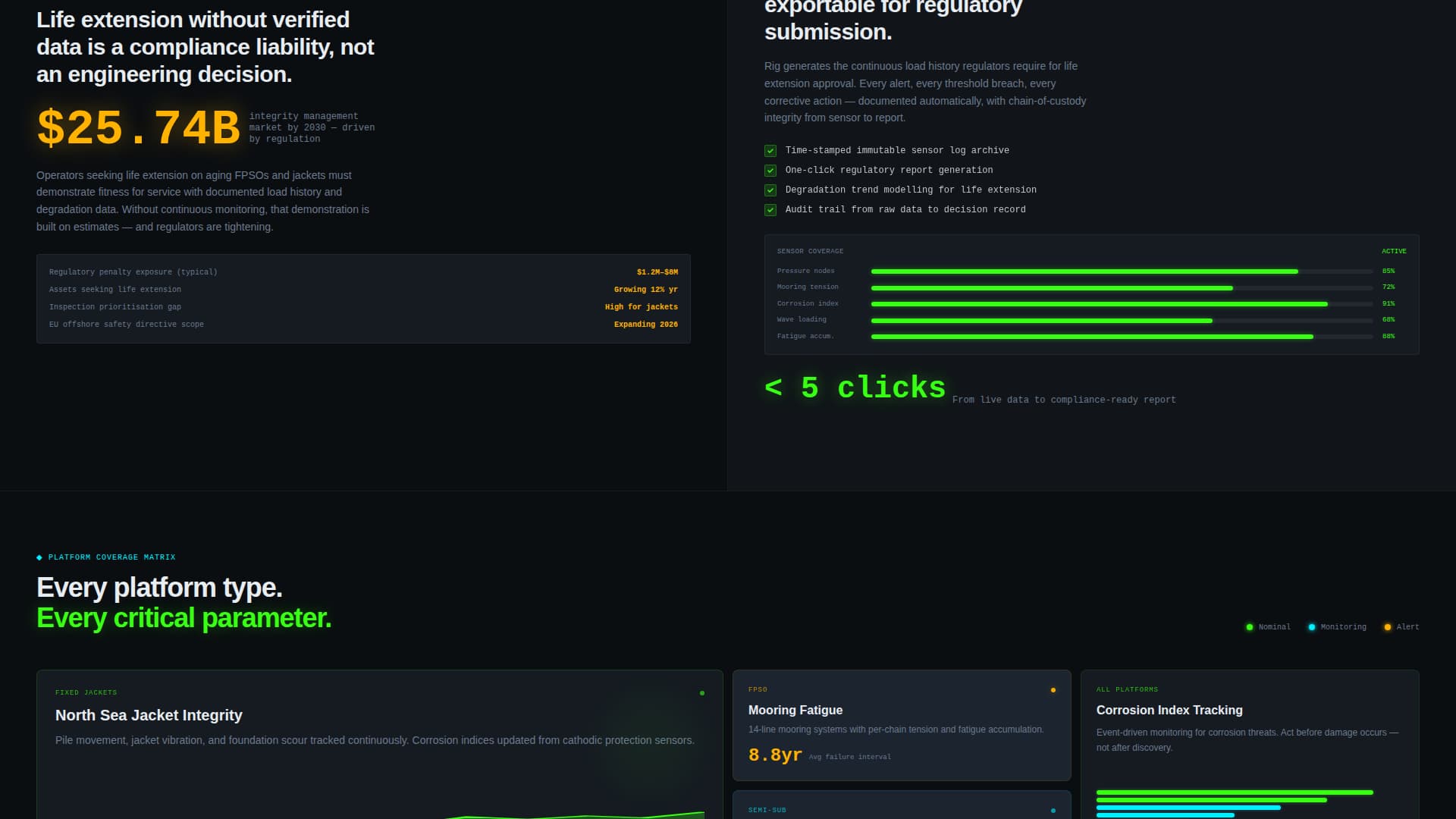Click the diamond icon before Platform Coverage Matrix
This screenshot has height=819, width=1456.
pos(39,557)
